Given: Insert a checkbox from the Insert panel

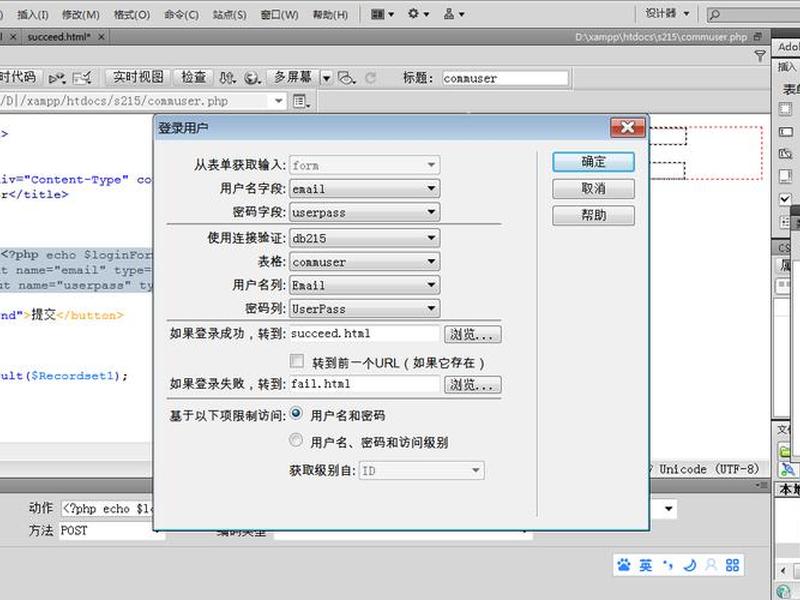Looking at the screenshot, I should coord(786,198).
